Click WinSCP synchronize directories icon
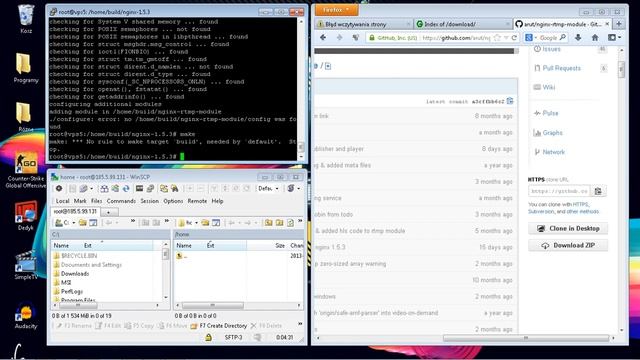Viewport: 640px width, 360px height. tap(115, 188)
